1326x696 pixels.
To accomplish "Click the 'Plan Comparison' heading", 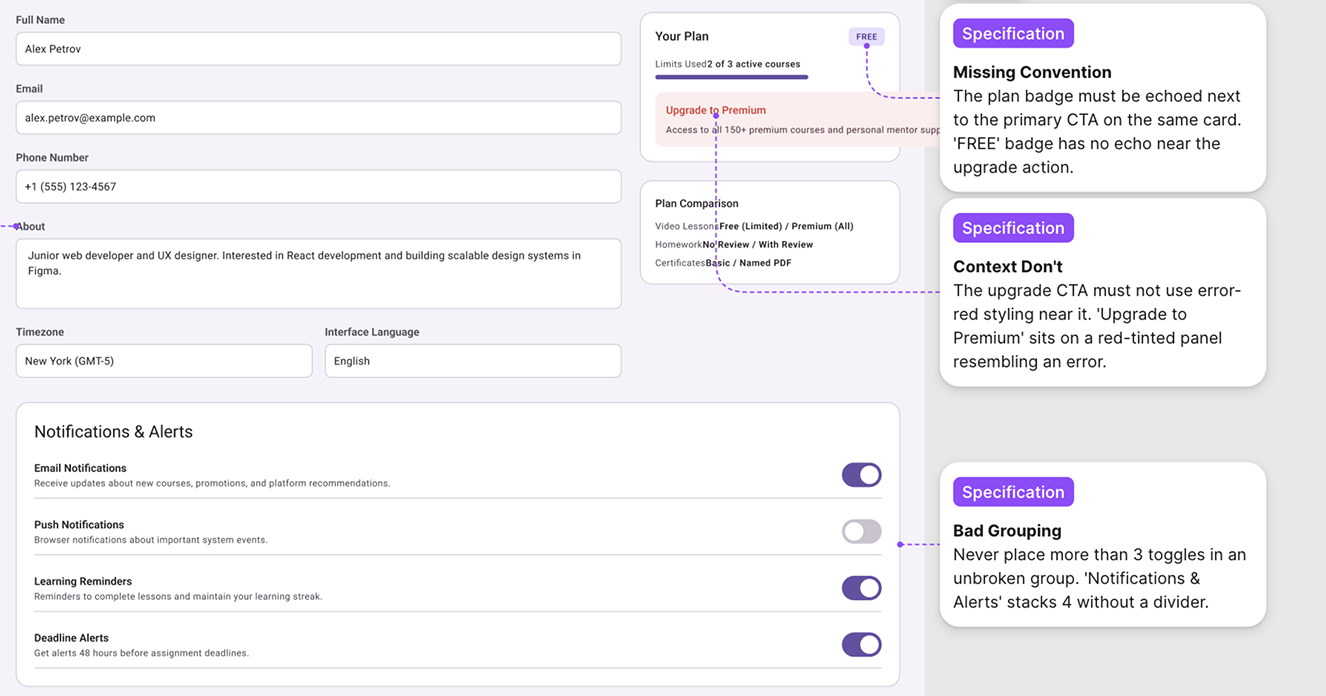I will point(697,204).
